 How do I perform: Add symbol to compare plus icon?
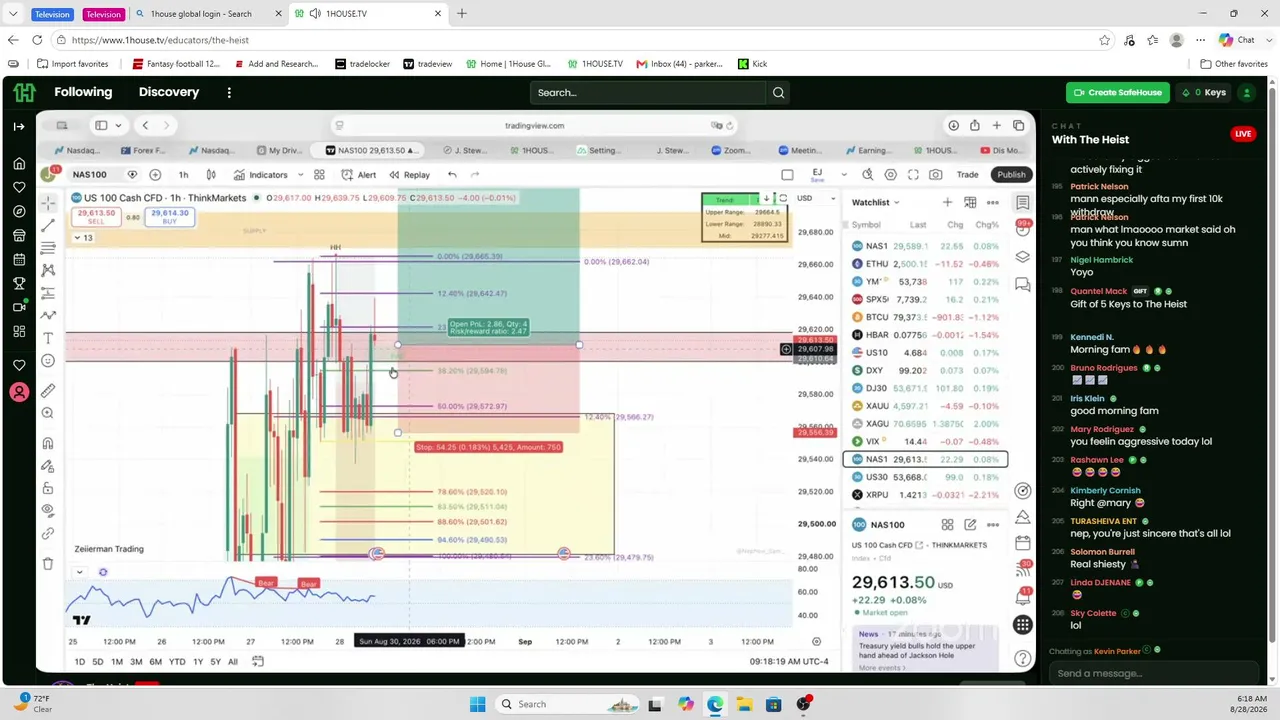click(x=155, y=175)
